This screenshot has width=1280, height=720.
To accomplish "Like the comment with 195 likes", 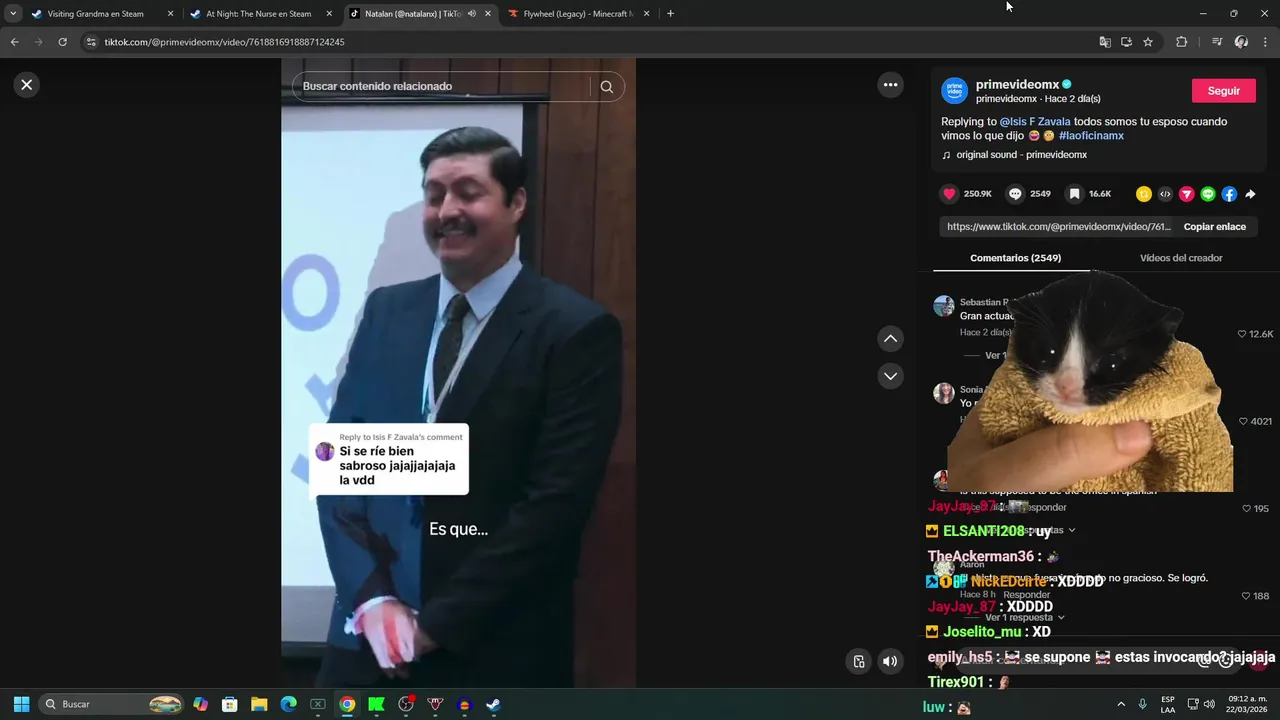I will tap(1246, 509).
